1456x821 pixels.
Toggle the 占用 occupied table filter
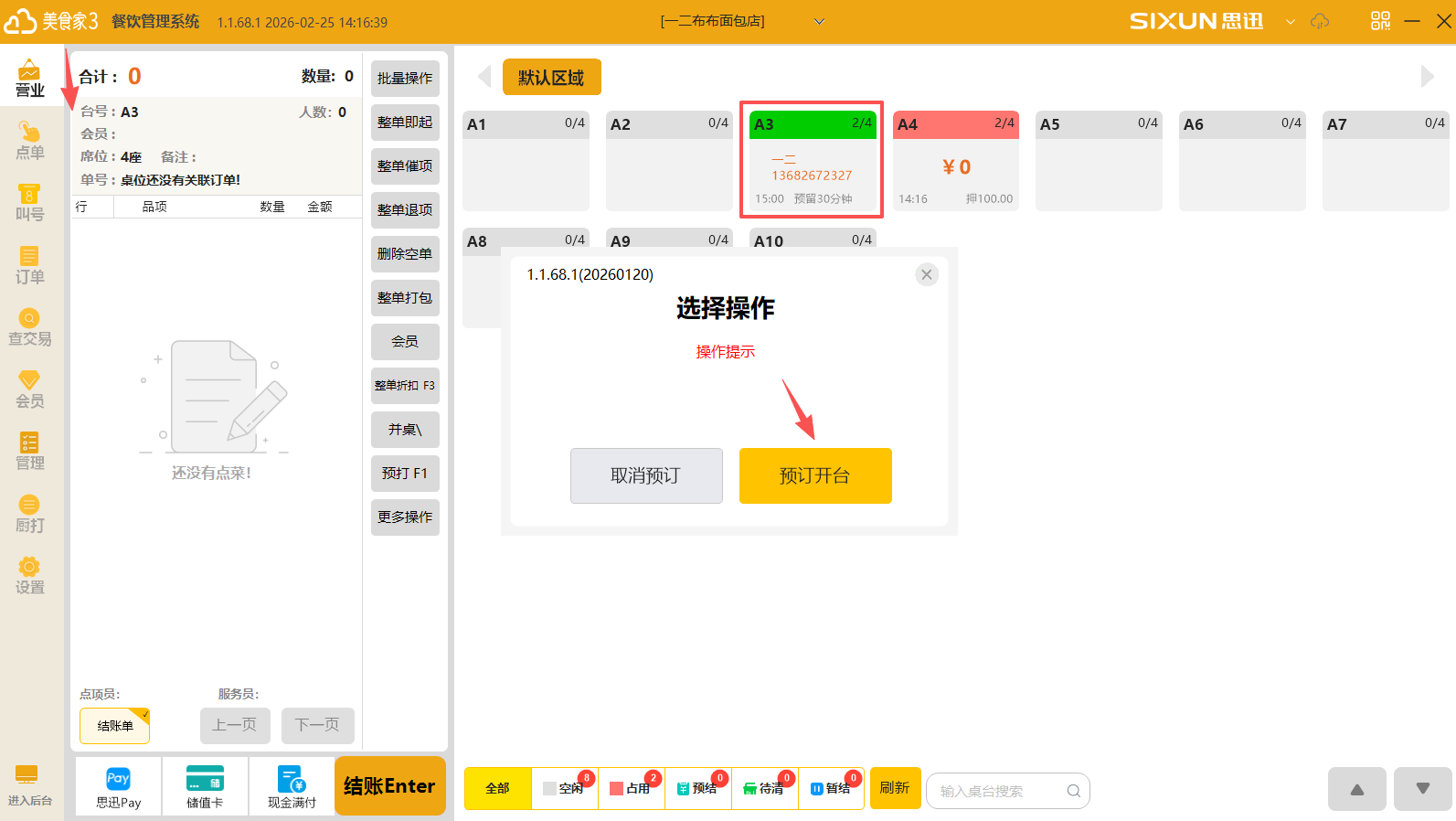[632, 788]
